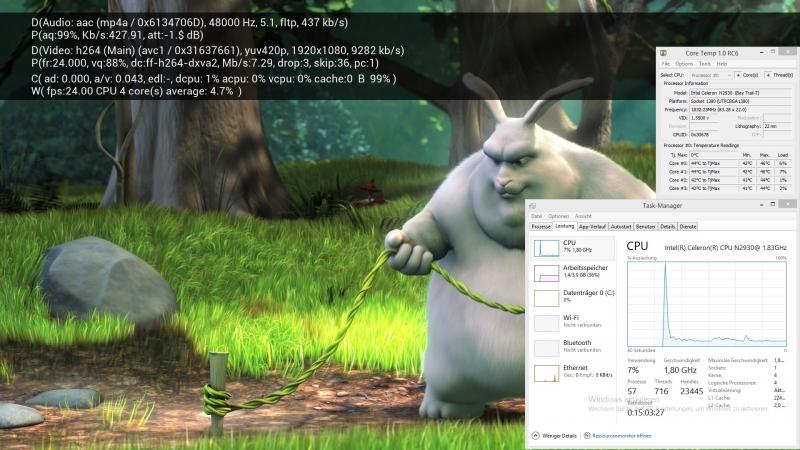The height and width of the screenshot is (450, 800).
Task: Select the Datenträger 0 (C:) sidebar entry
Action: (x=572, y=297)
